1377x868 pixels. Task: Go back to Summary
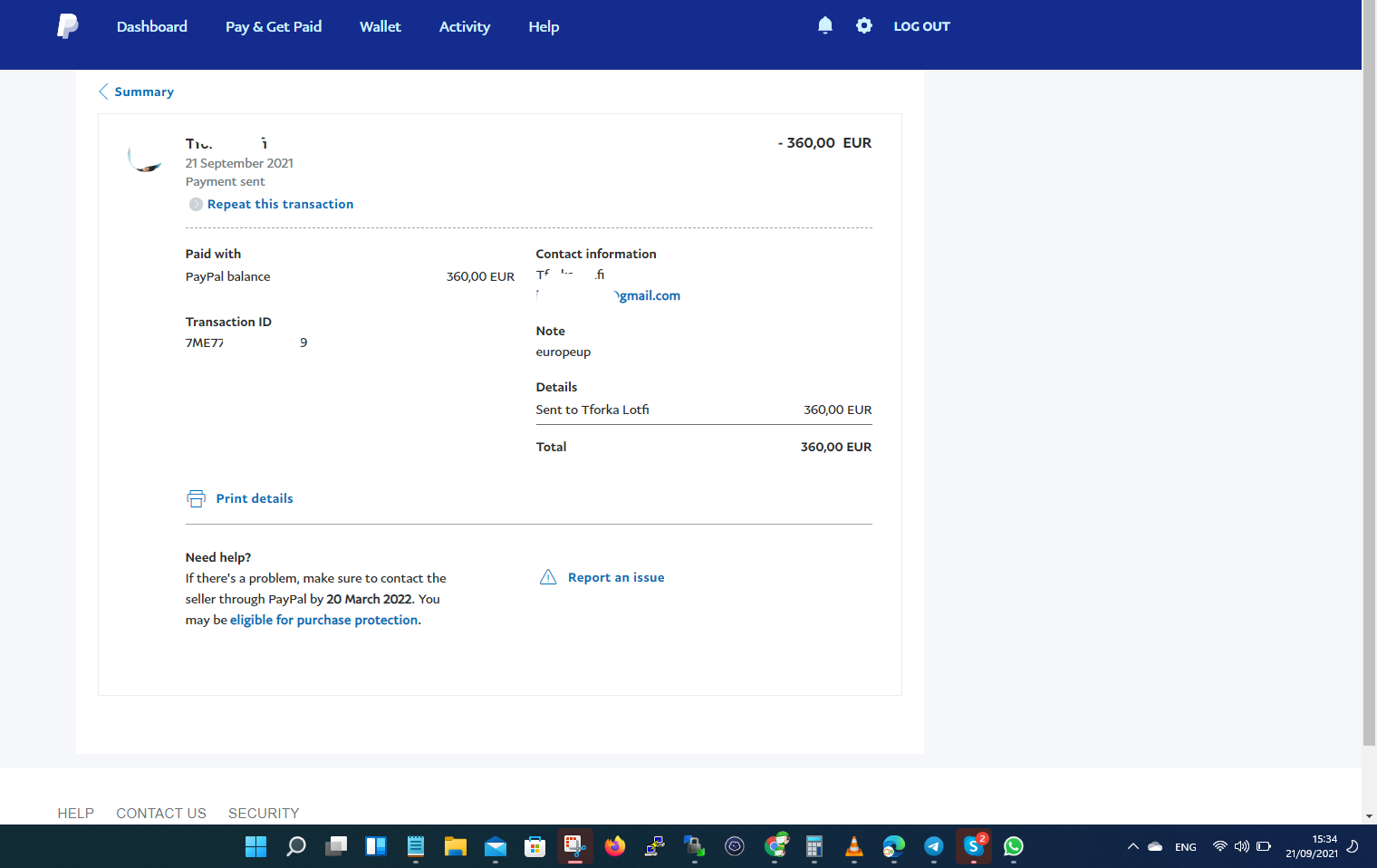(x=137, y=92)
